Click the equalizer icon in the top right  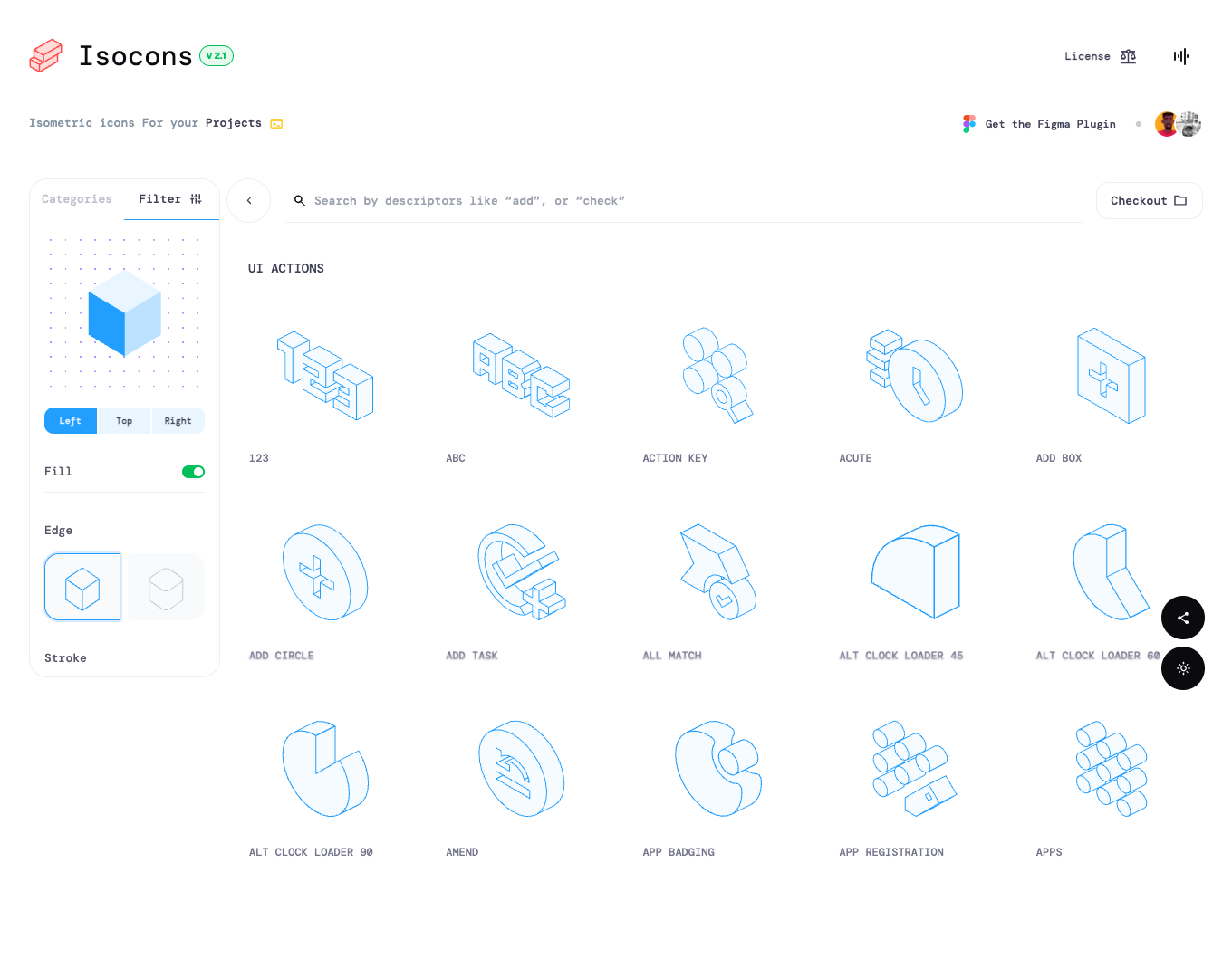coord(1181,56)
